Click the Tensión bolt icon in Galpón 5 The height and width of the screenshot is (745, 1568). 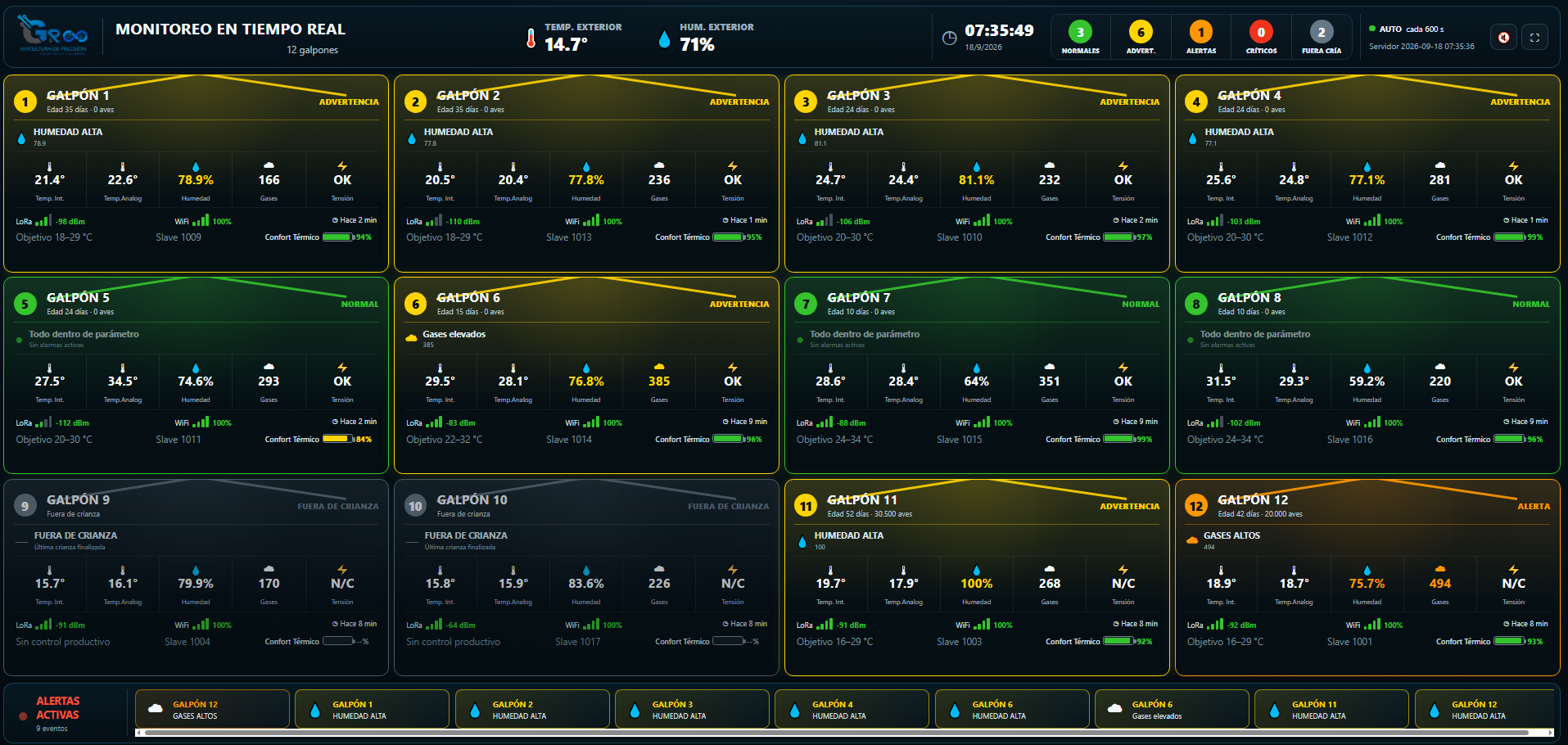coord(342,368)
